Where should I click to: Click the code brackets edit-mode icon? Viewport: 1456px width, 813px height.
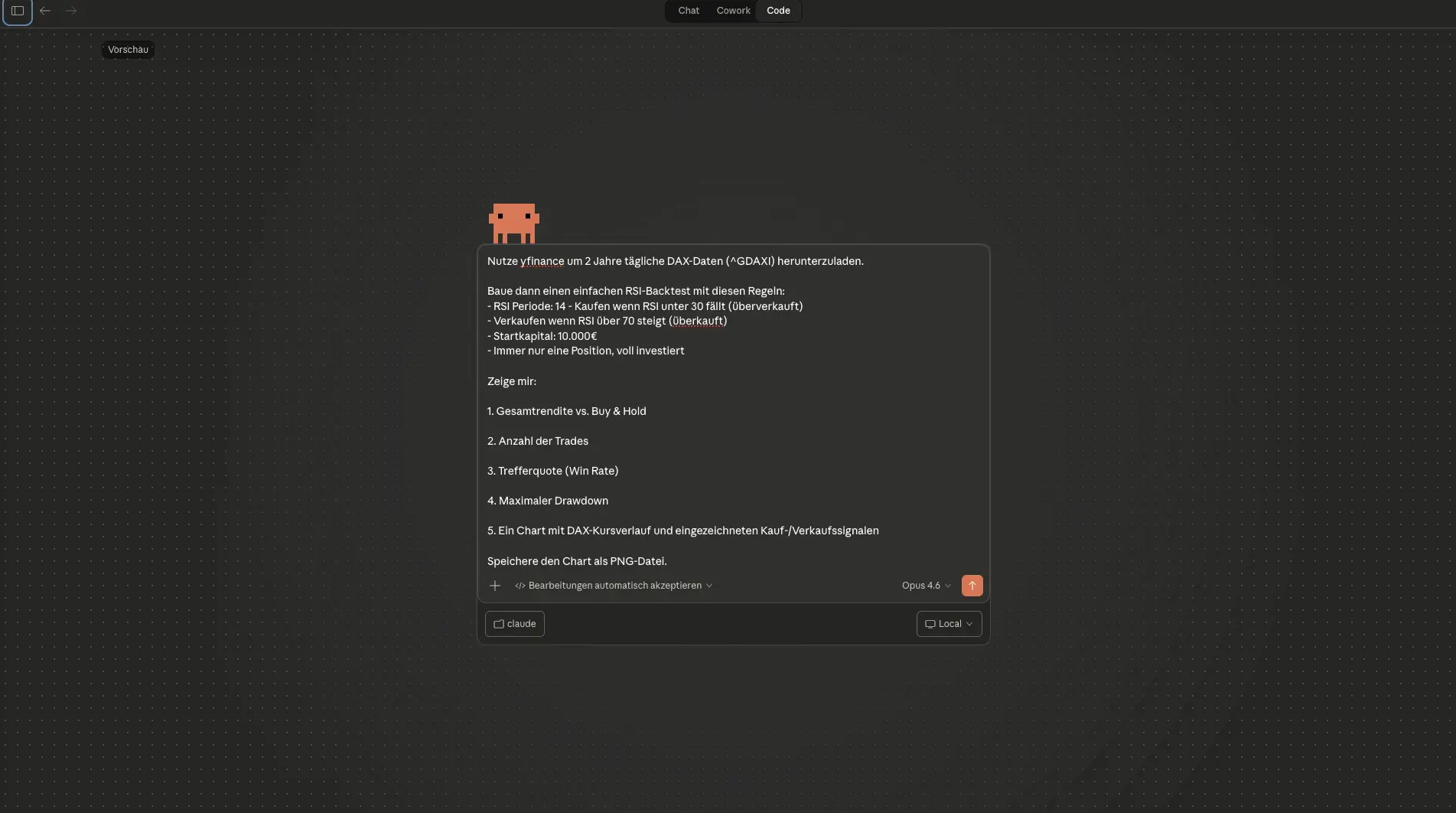click(x=520, y=586)
